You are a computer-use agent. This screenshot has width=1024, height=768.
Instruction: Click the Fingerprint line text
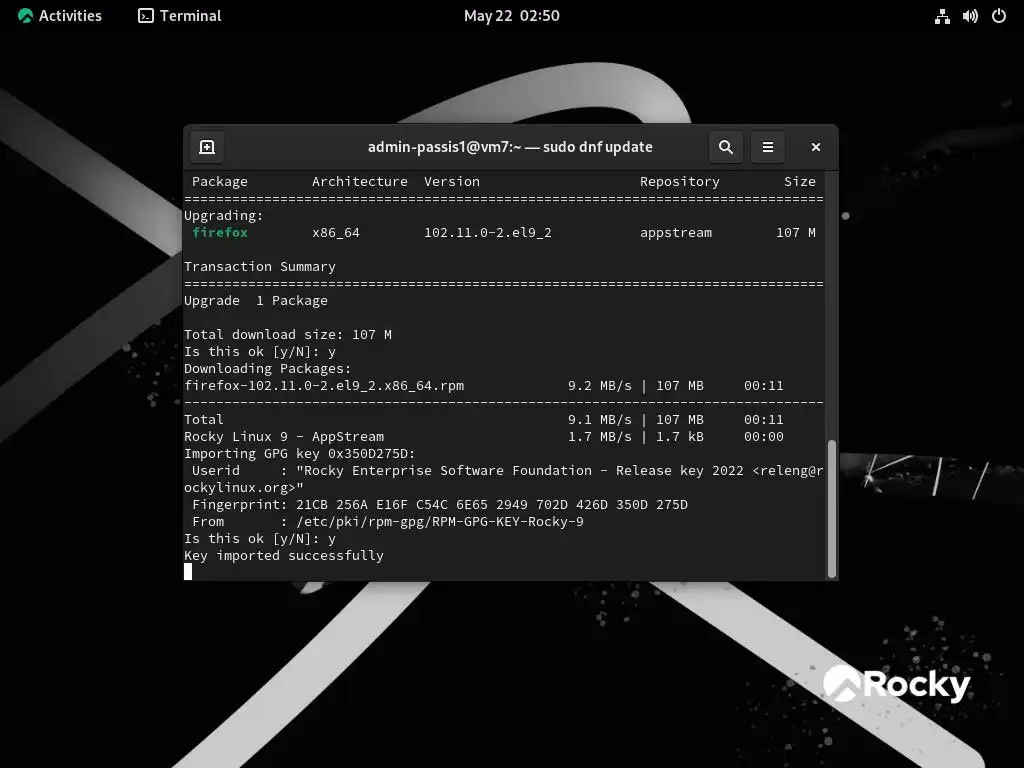(x=440, y=504)
